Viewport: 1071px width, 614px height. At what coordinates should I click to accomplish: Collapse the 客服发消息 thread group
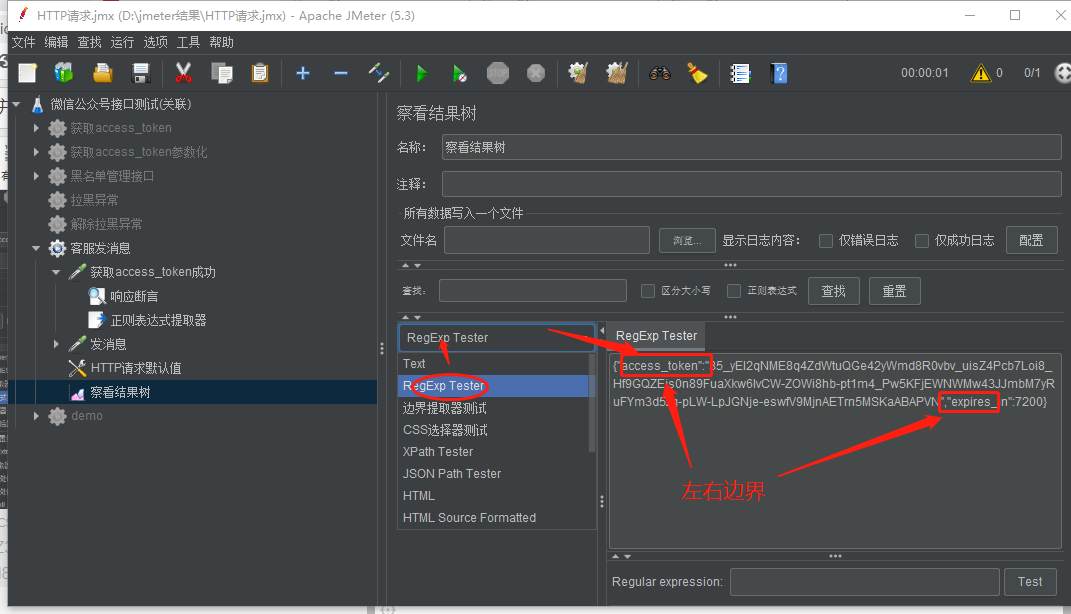click(x=36, y=248)
